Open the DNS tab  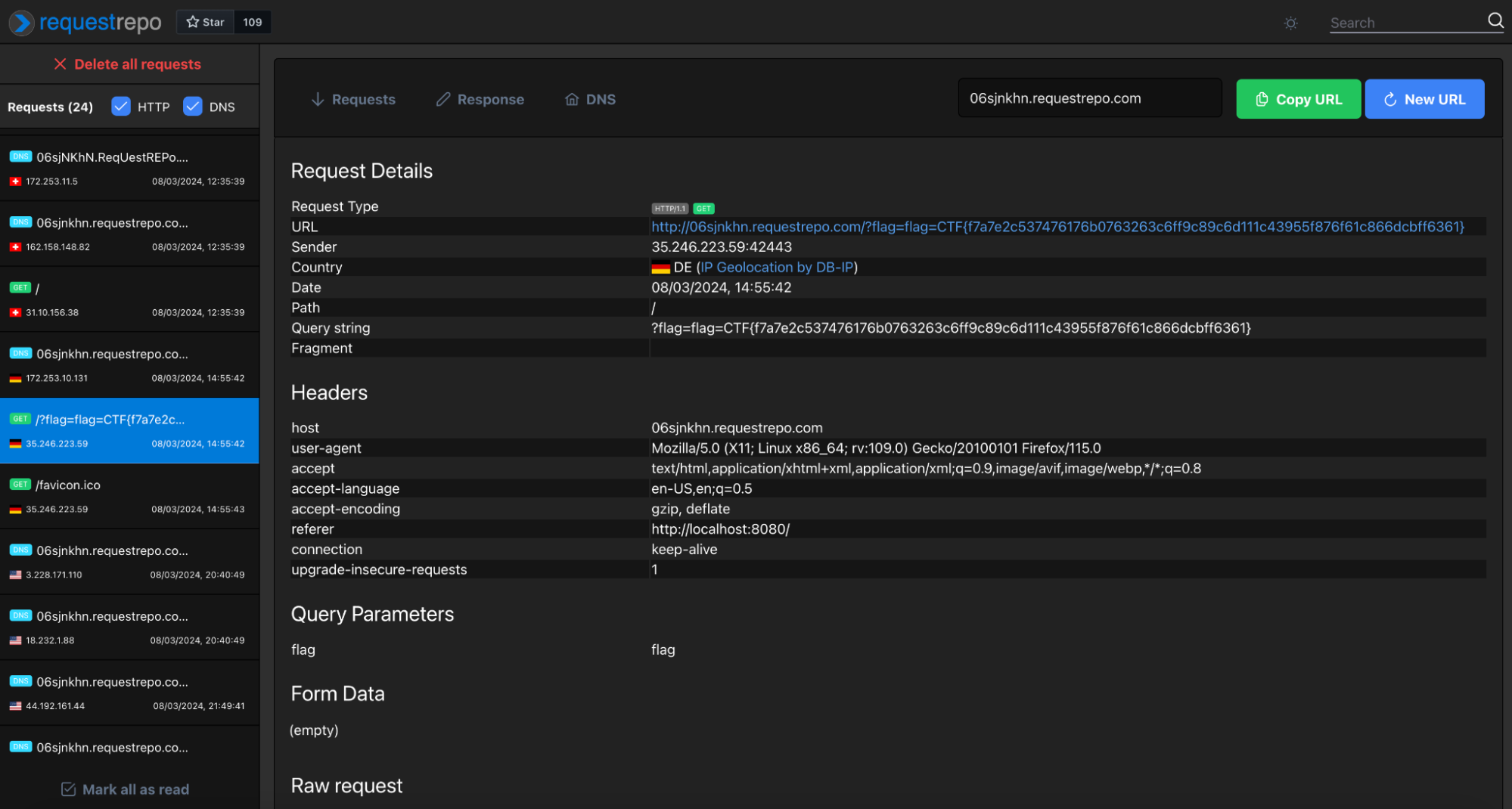click(591, 99)
